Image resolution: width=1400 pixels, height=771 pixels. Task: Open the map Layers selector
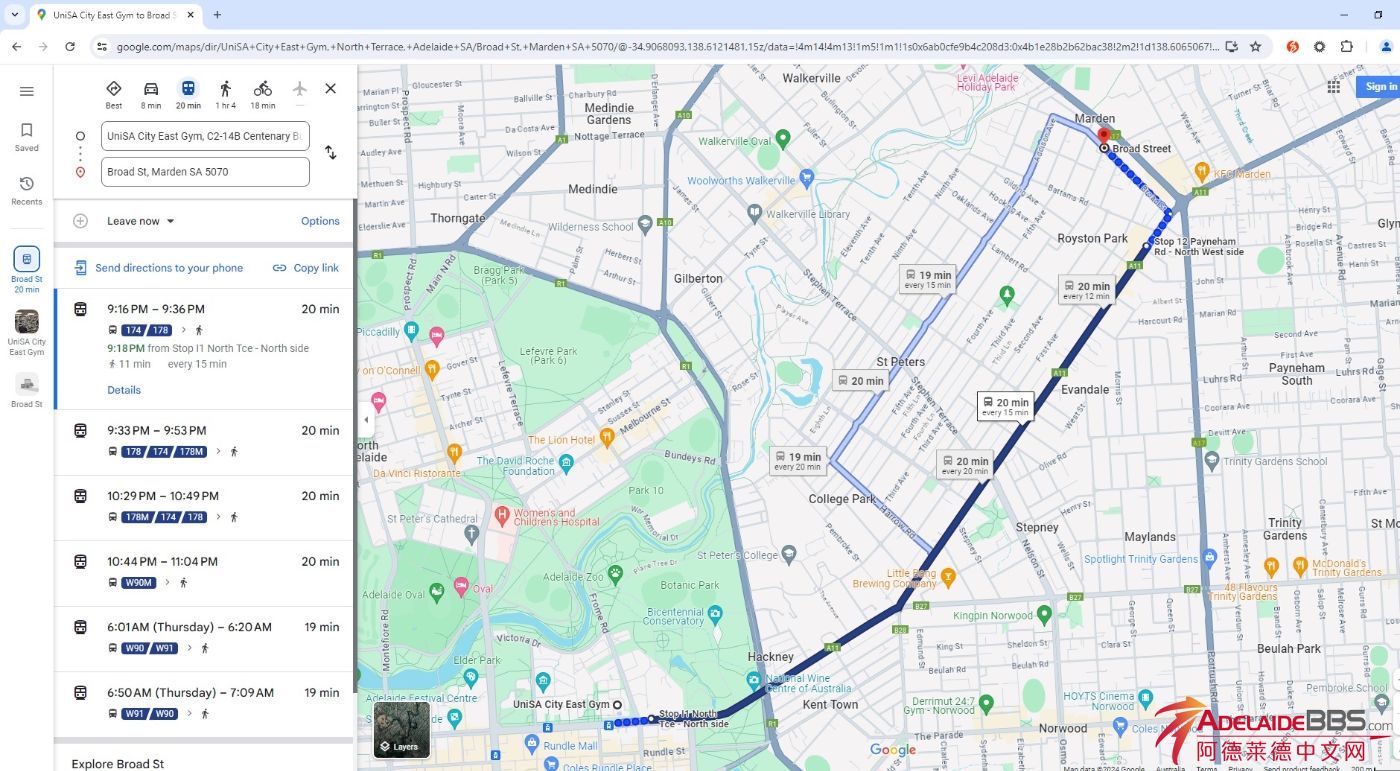[402, 730]
